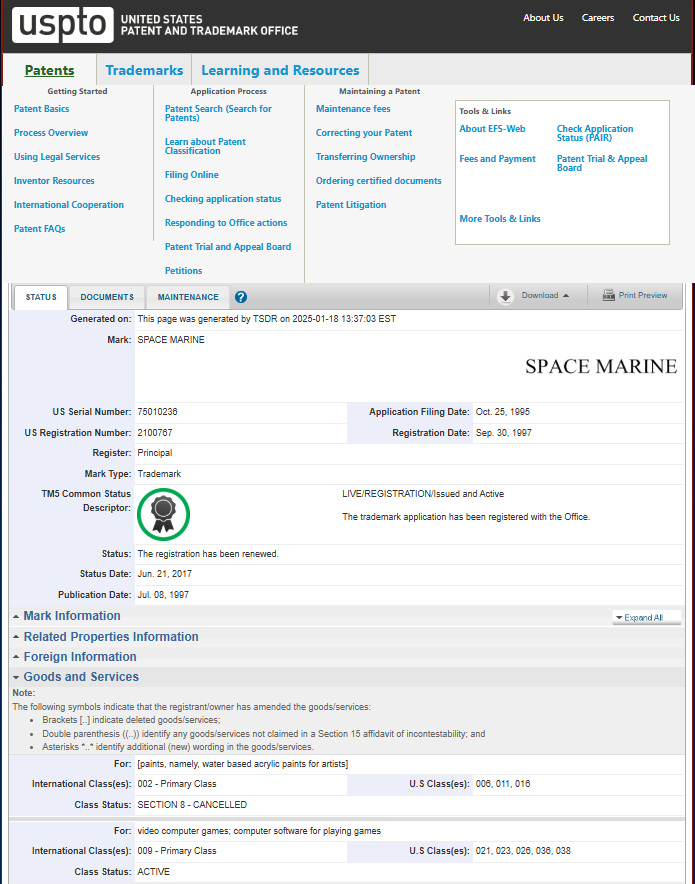Collapse the Goods and Services section
This screenshot has width=695, height=884.
(81, 677)
